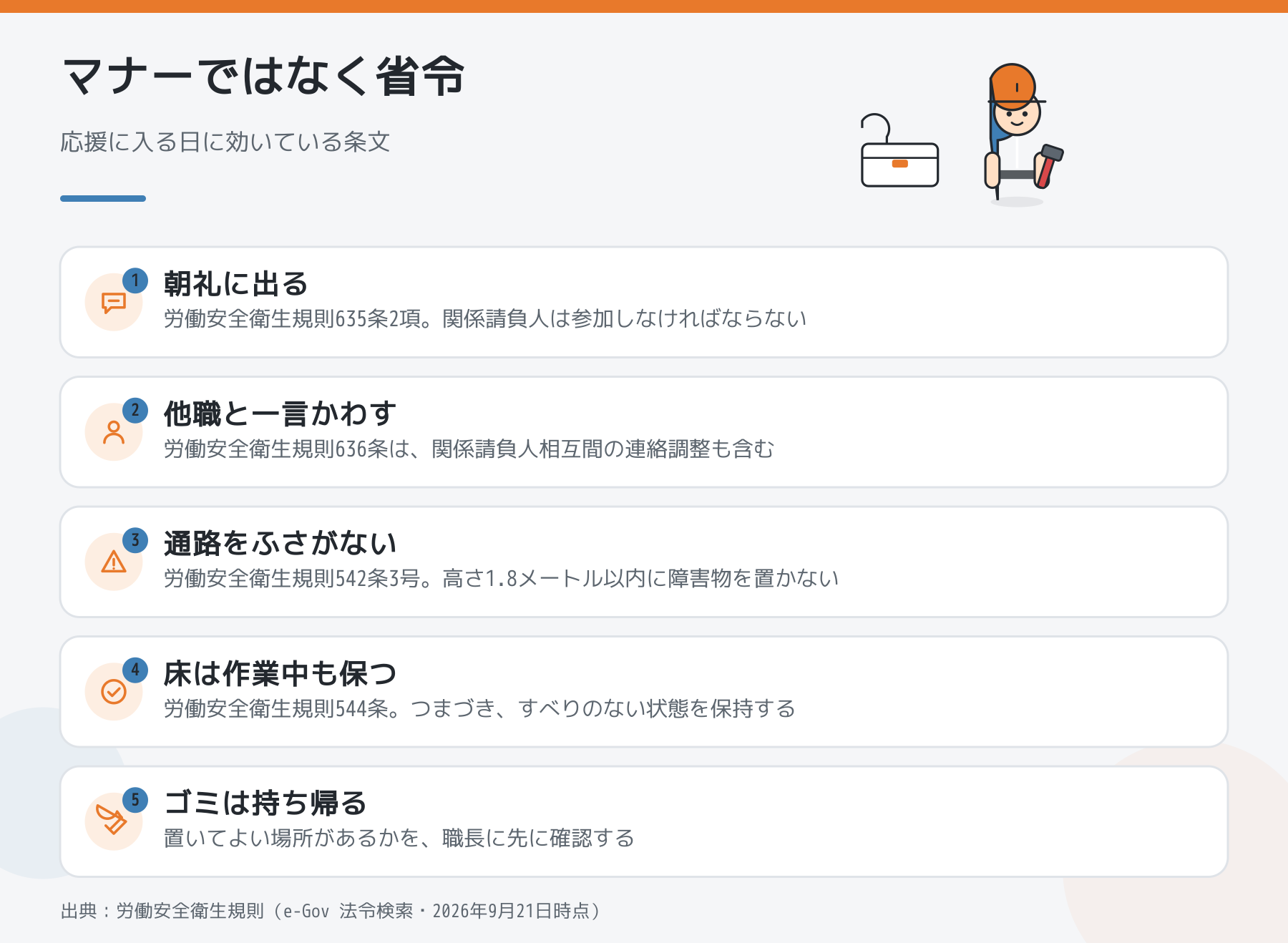Click the warning triangle icon beside 通路をふさがない

tap(114, 562)
